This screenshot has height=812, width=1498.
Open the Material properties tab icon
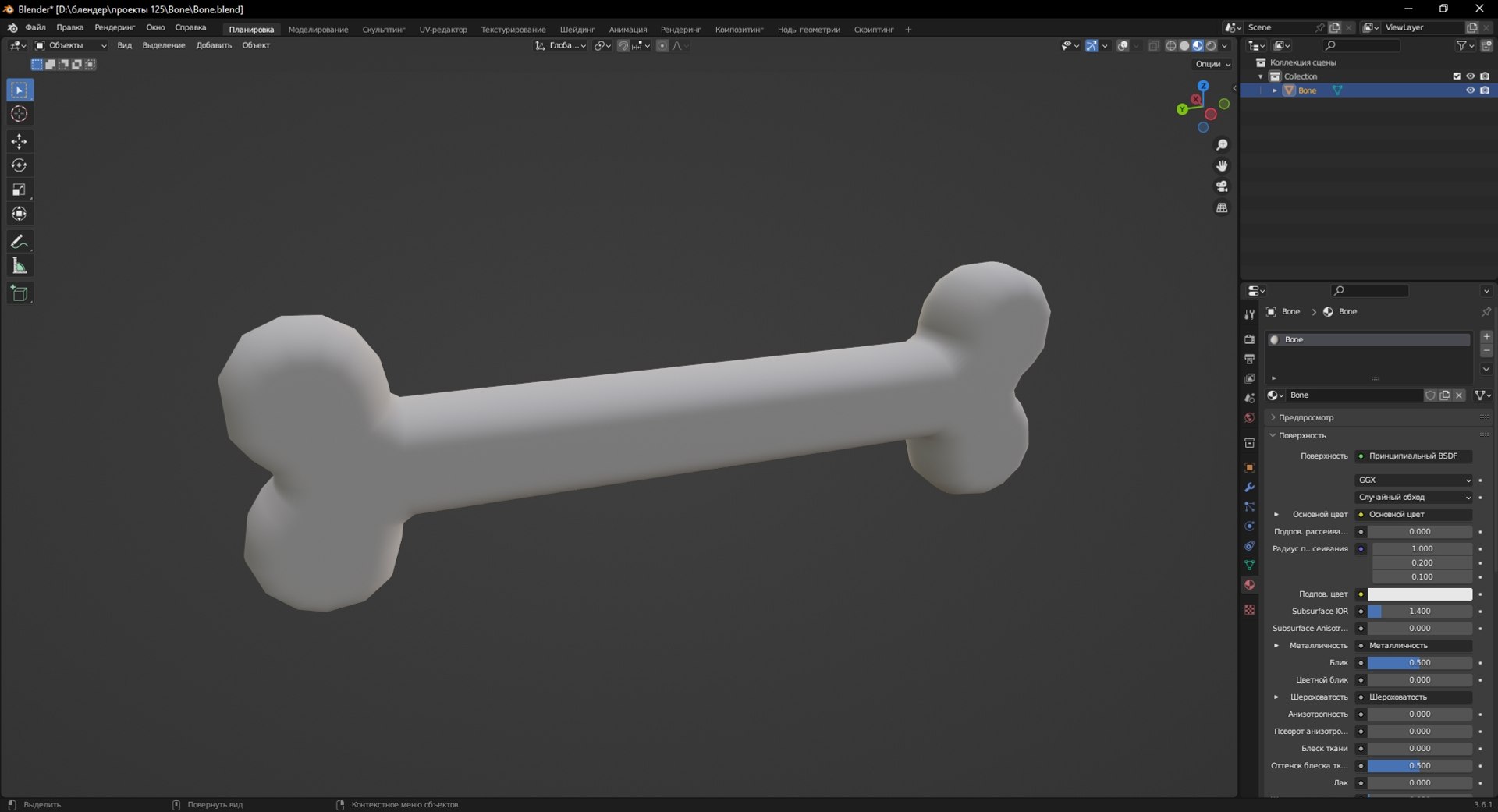click(1249, 585)
